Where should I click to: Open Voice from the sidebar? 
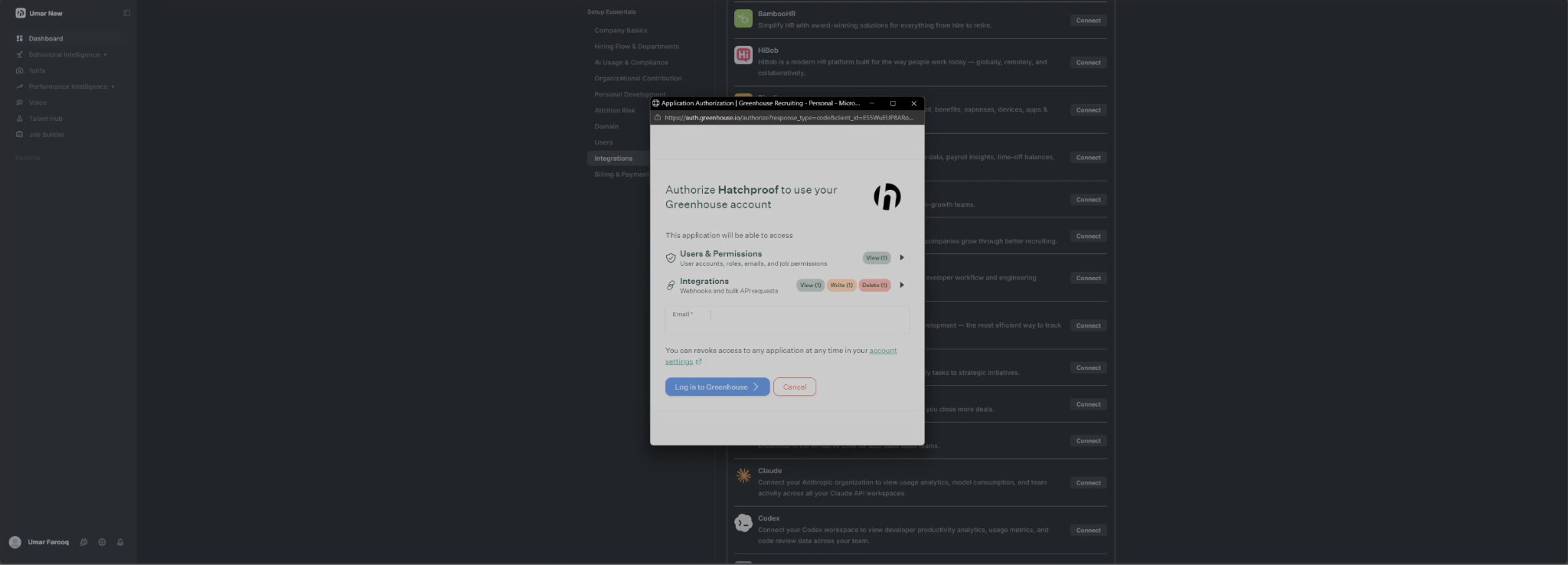(x=38, y=103)
